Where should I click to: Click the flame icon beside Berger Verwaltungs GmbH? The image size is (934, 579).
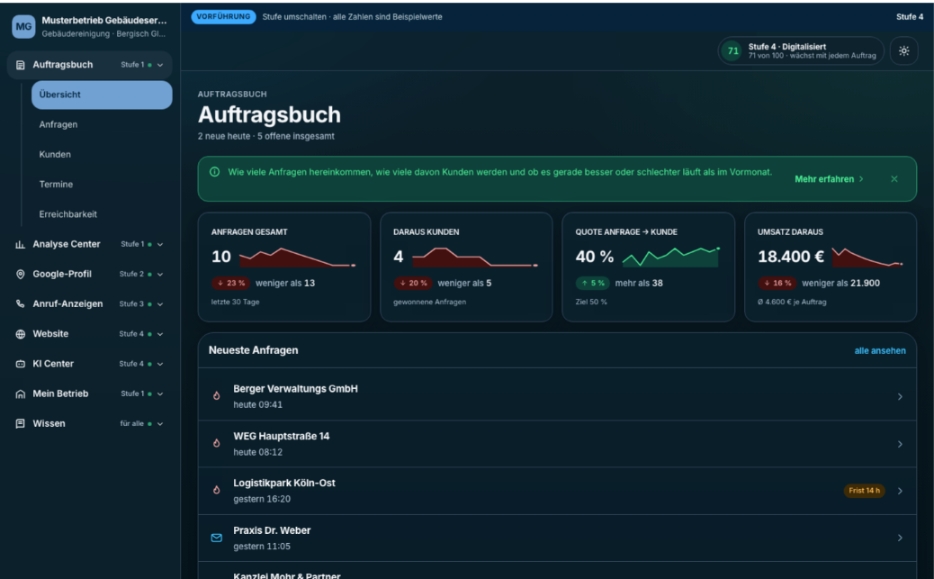coord(217,396)
